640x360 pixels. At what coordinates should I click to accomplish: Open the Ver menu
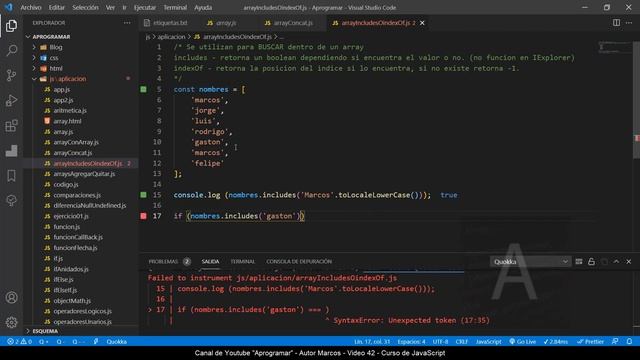pyautogui.click(x=110, y=7)
